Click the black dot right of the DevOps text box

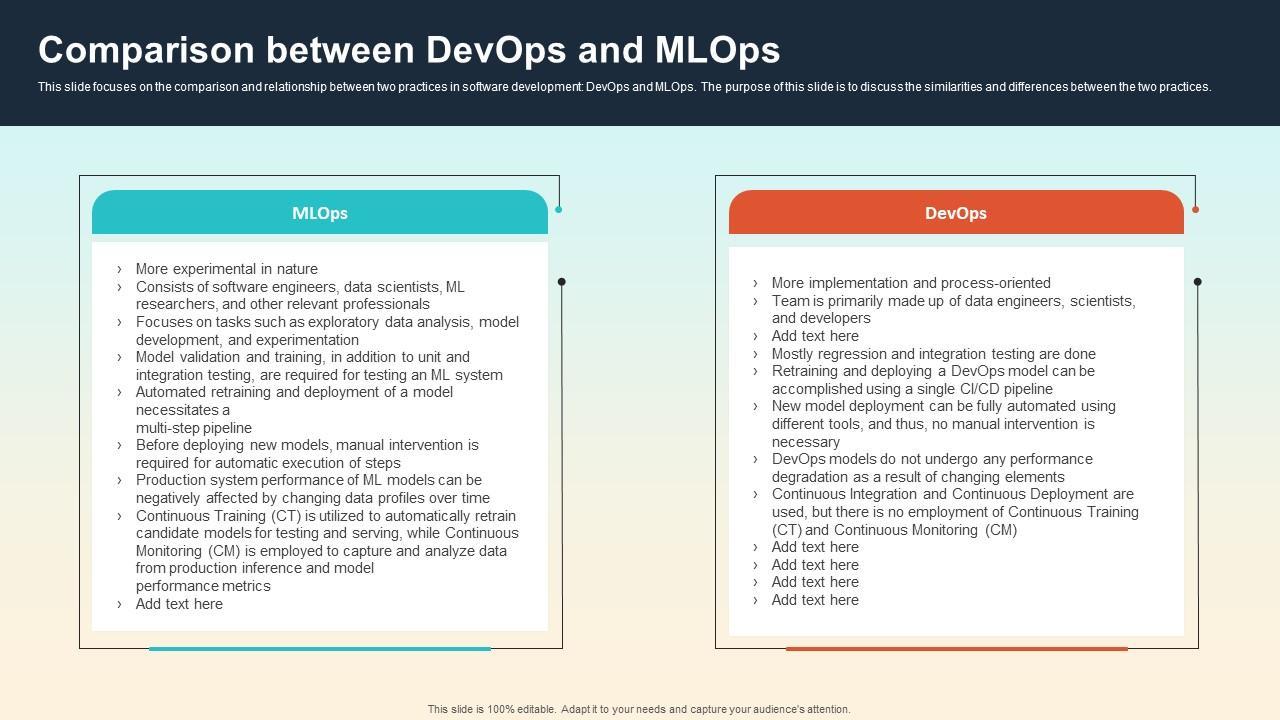coord(1197,282)
